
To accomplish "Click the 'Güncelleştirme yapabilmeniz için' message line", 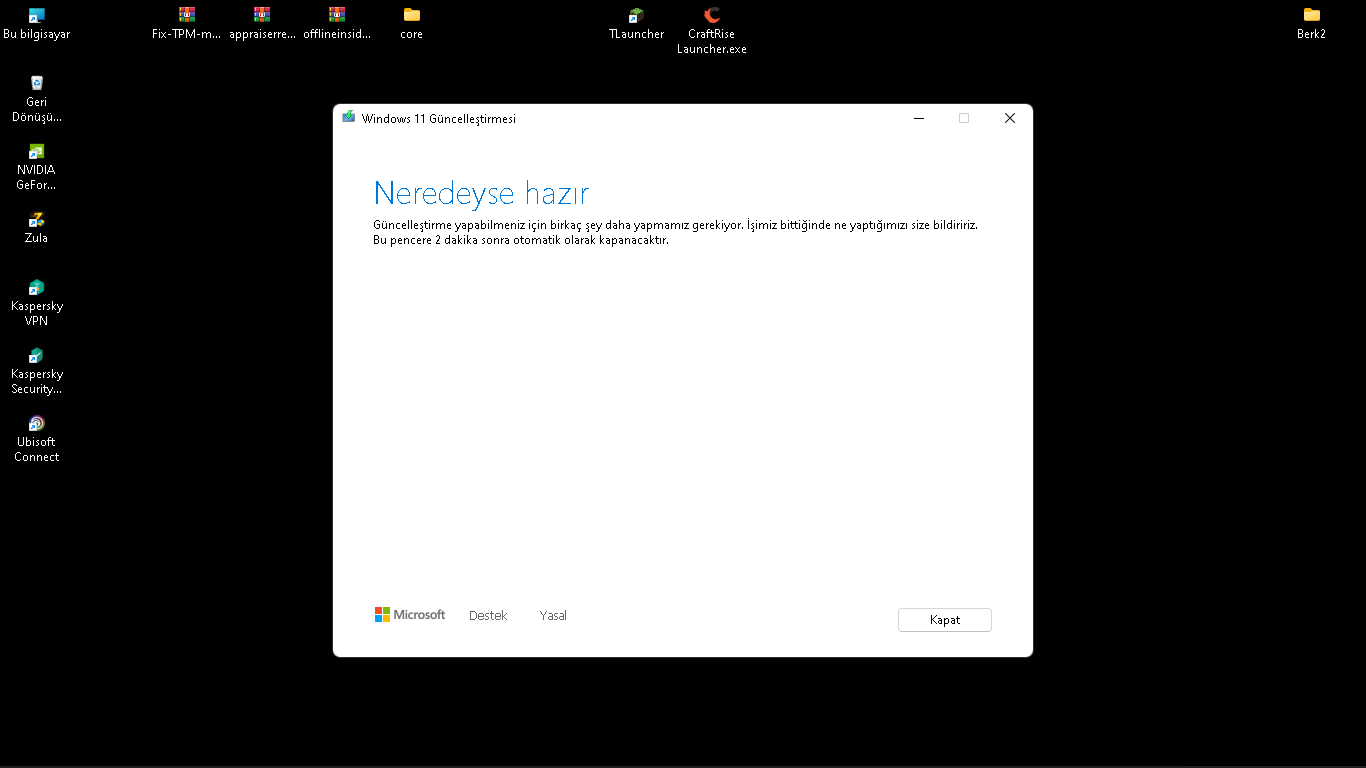I will coord(675,226).
